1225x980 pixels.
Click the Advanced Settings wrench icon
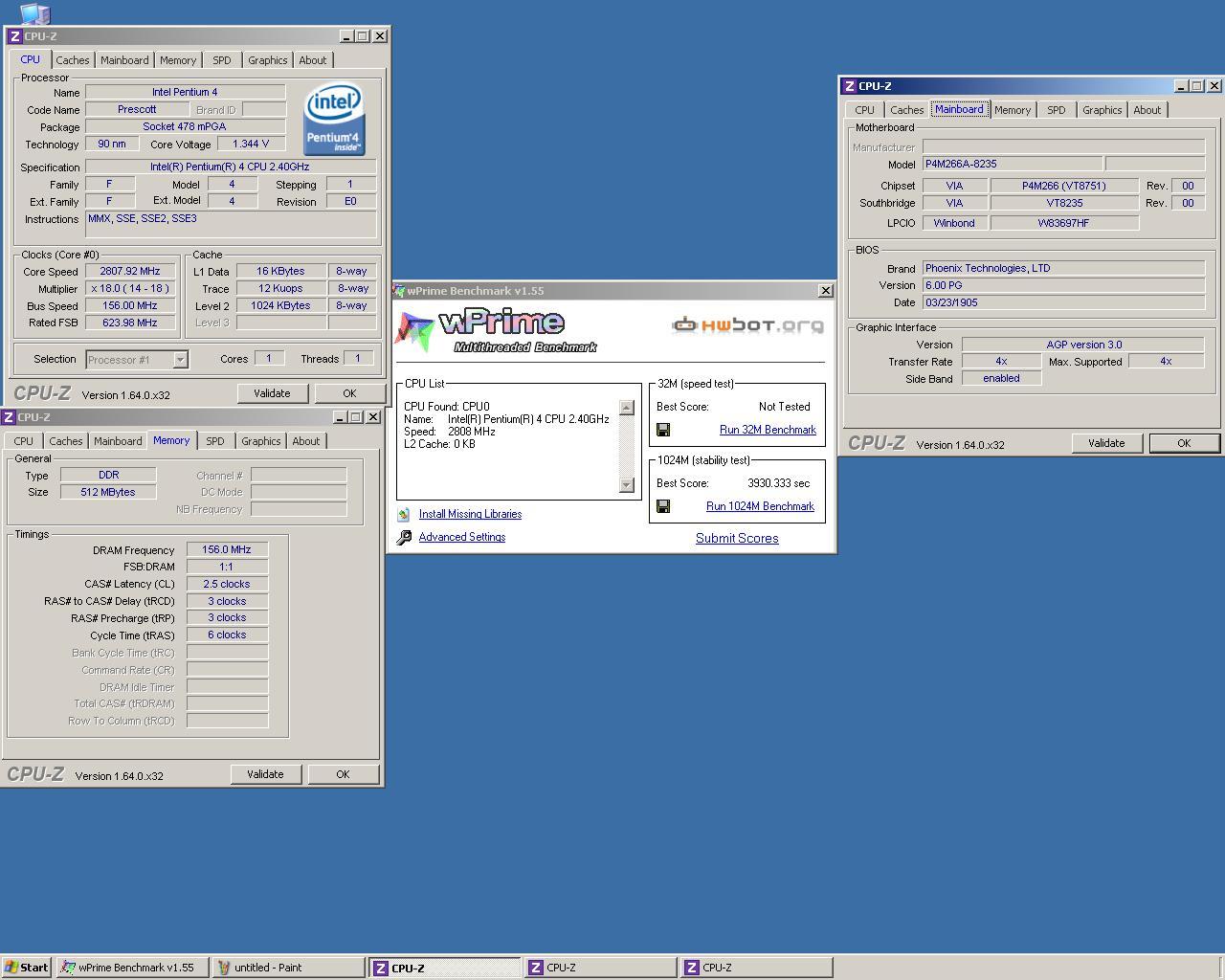click(404, 537)
